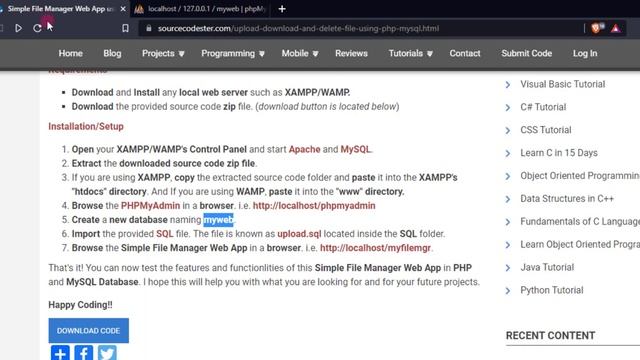Image resolution: width=640 pixels, height=360 pixels.
Task: Click the chevron beside C# Tutorial
Action: pyautogui.click(x=508, y=107)
